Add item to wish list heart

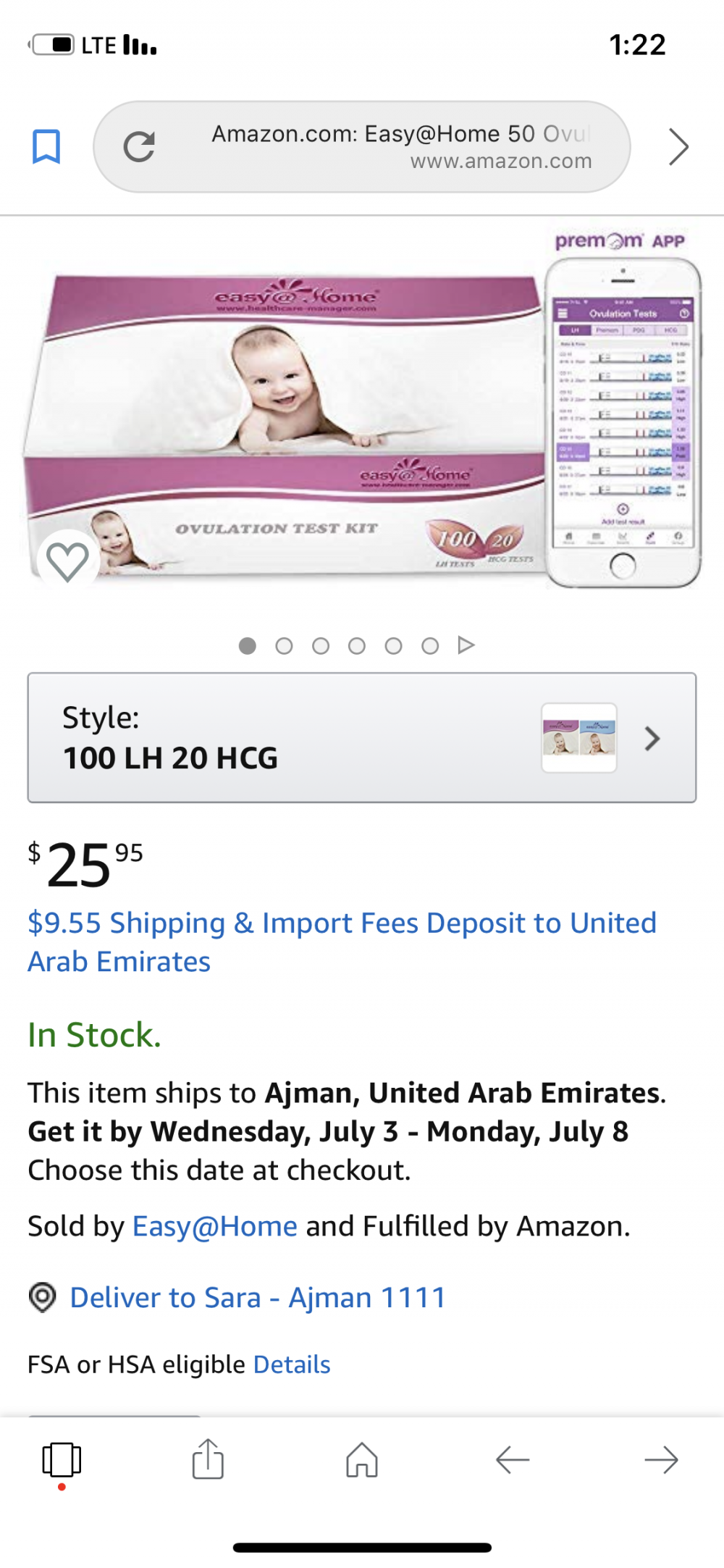point(67,561)
